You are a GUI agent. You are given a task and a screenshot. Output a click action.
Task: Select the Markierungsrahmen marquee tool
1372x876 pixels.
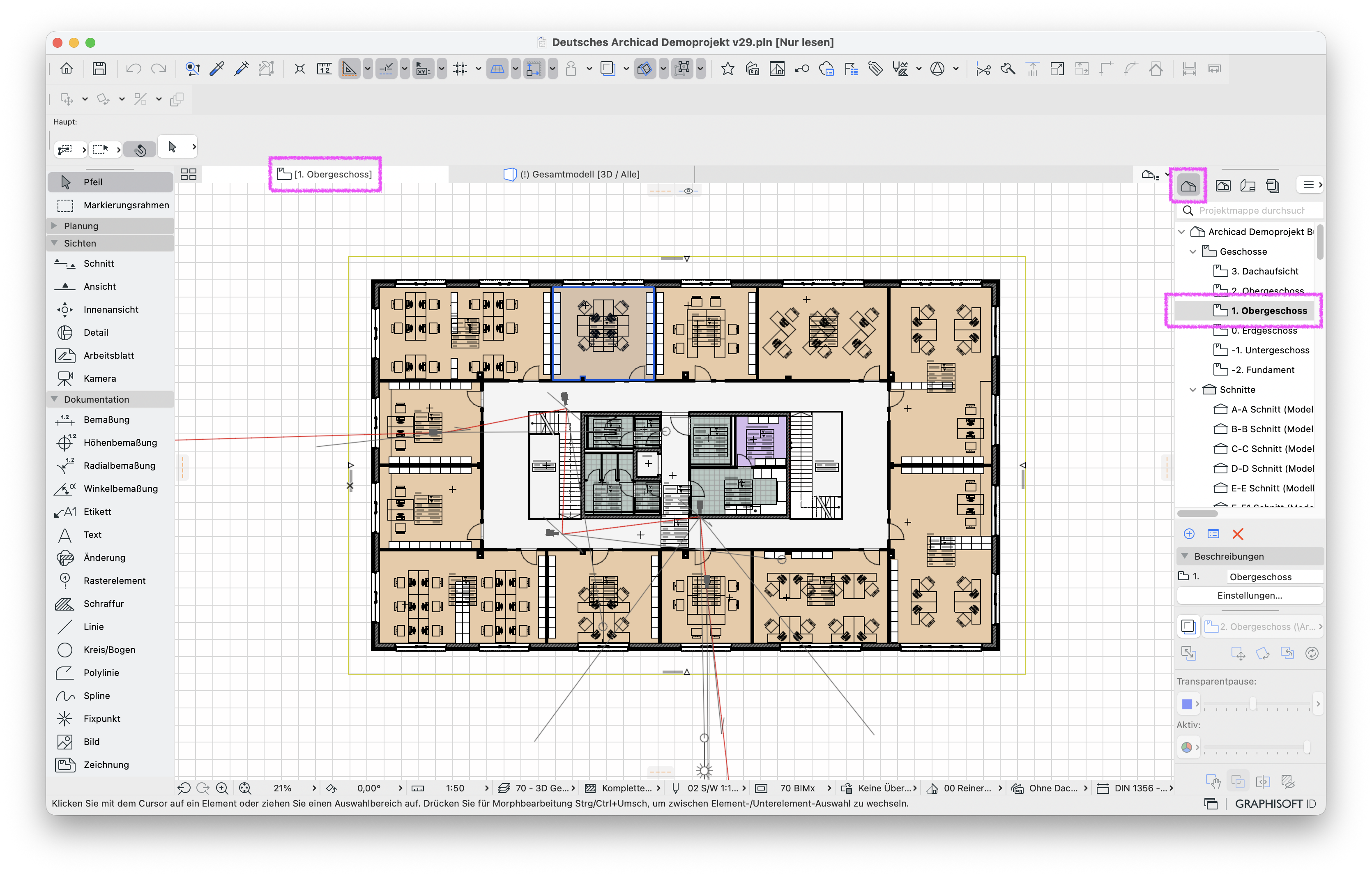[110, 205]
